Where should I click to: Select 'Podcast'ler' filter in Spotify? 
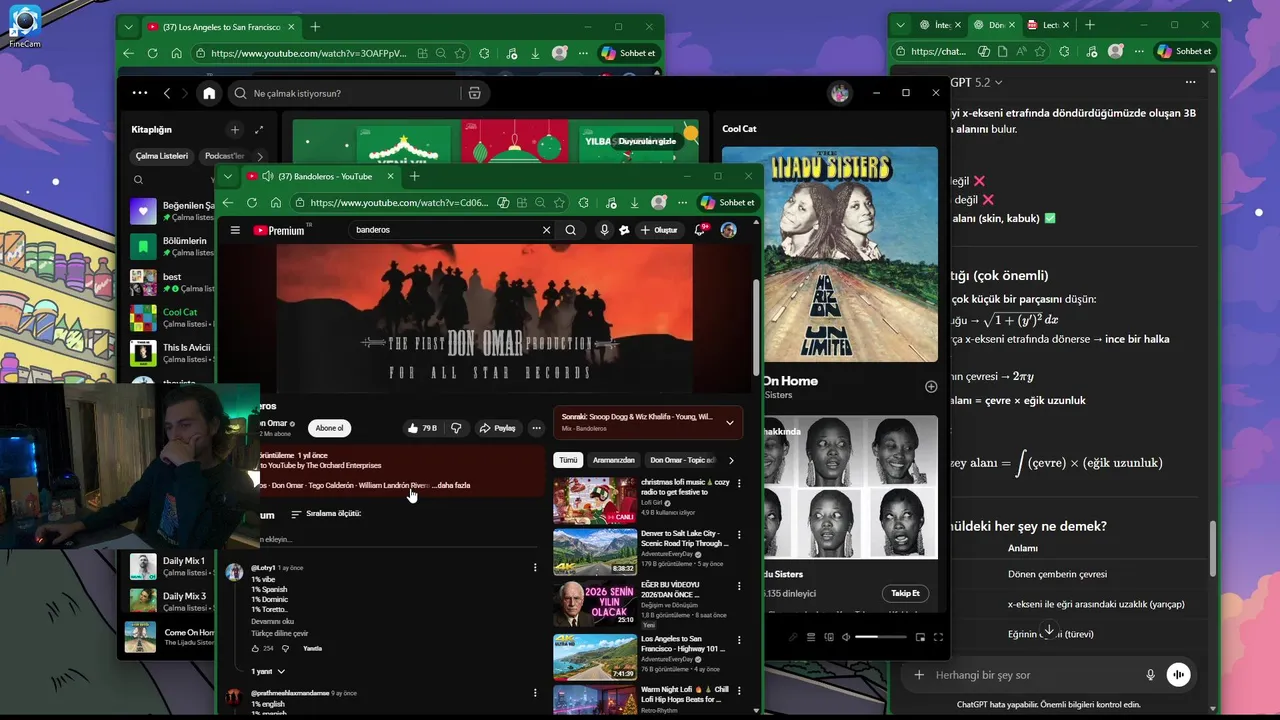click(224, 156)
